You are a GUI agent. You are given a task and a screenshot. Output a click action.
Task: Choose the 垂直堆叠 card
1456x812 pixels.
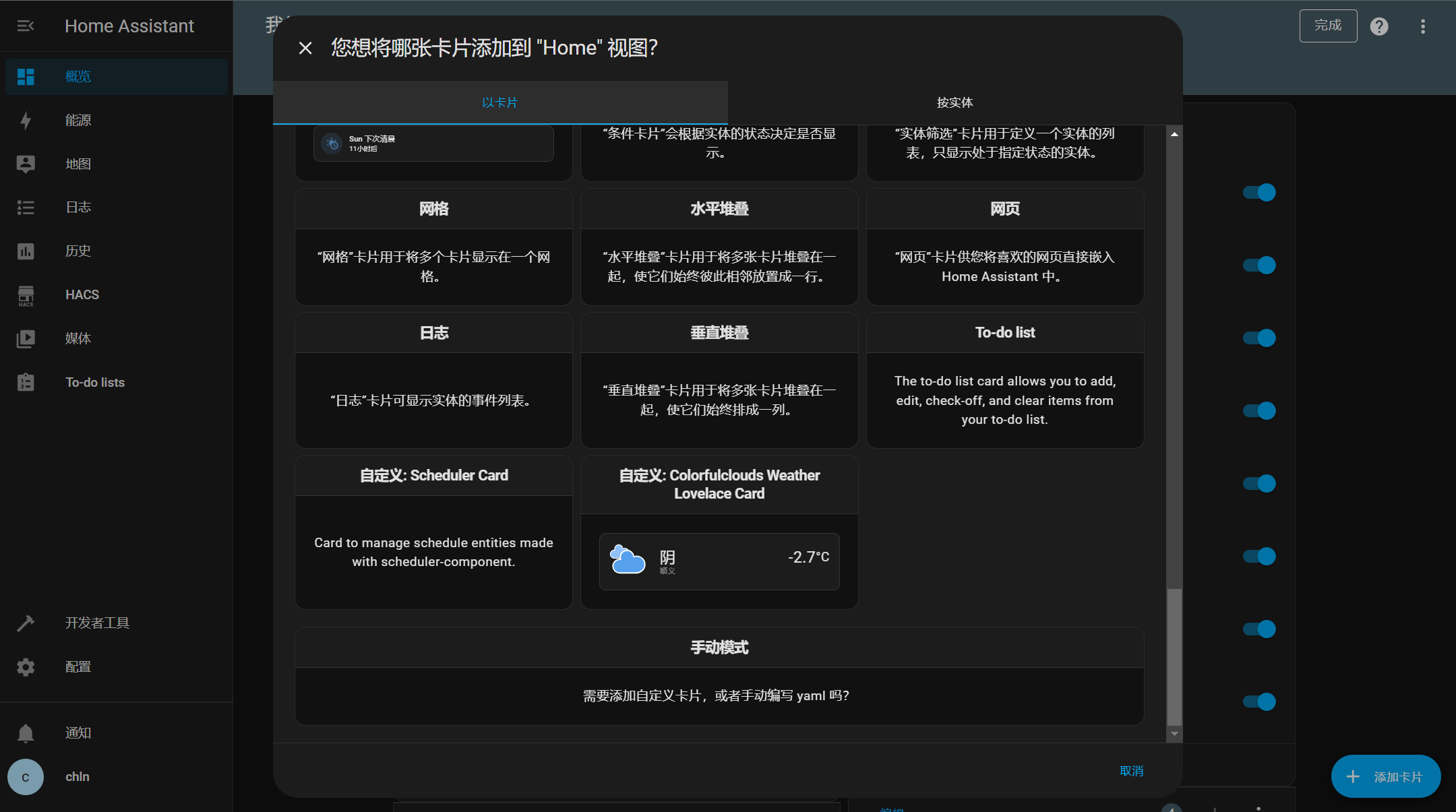pyautogui.click(x=719, y=380)
